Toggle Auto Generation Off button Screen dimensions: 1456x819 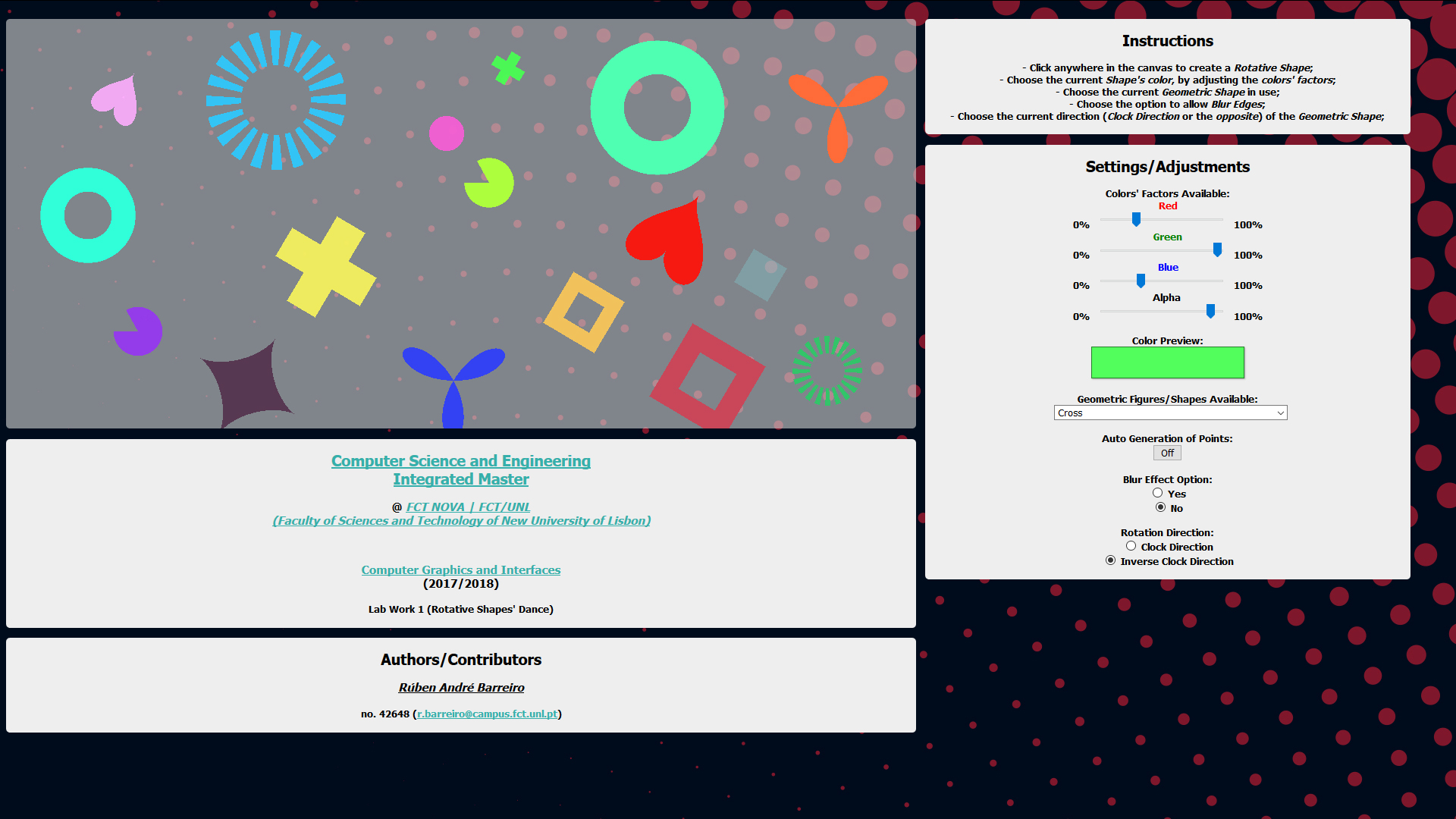click(1167, 453)
